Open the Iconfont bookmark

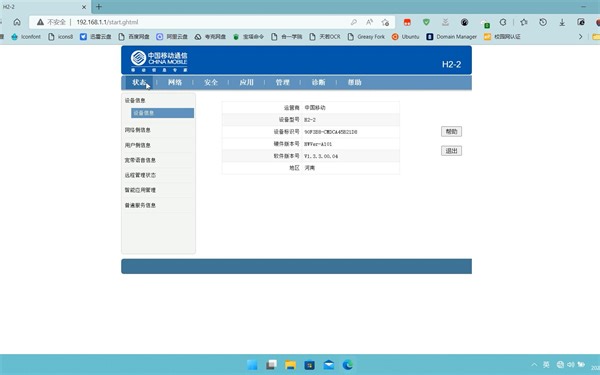point(26,37)
